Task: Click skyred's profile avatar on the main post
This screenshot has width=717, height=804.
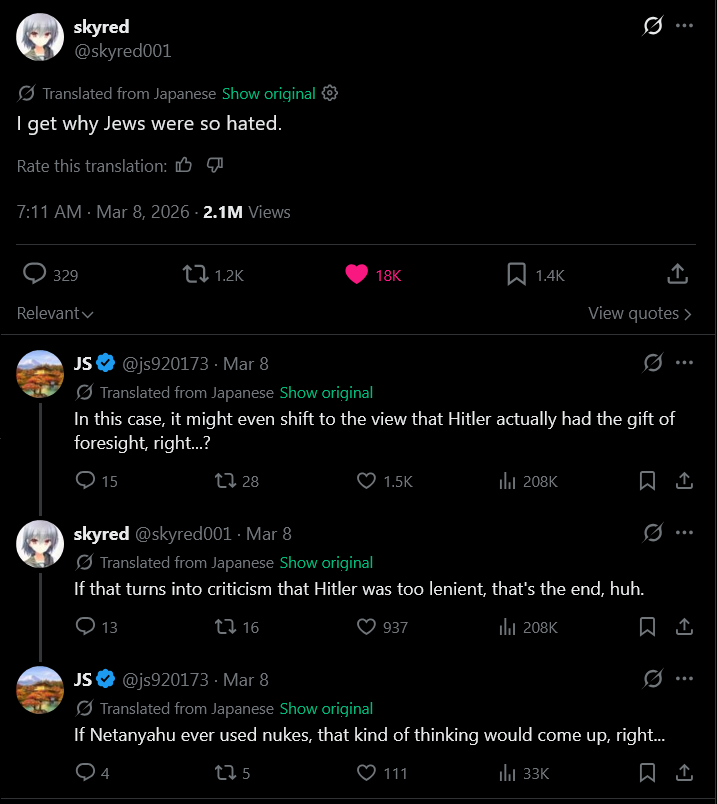Action: [38, 38]
